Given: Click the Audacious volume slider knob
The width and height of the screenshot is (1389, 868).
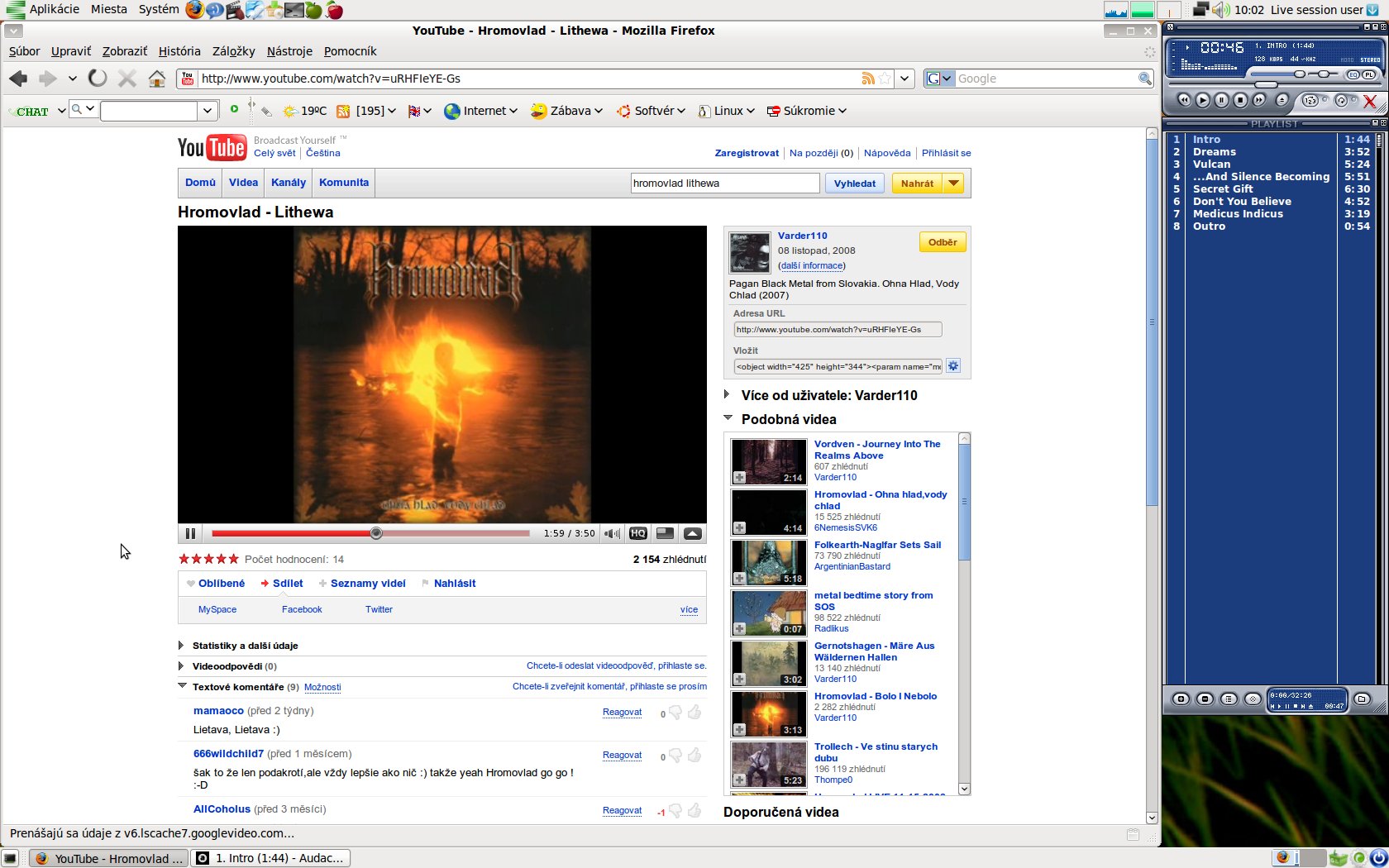Looking at the screenshot, I should click(1301, 74).
